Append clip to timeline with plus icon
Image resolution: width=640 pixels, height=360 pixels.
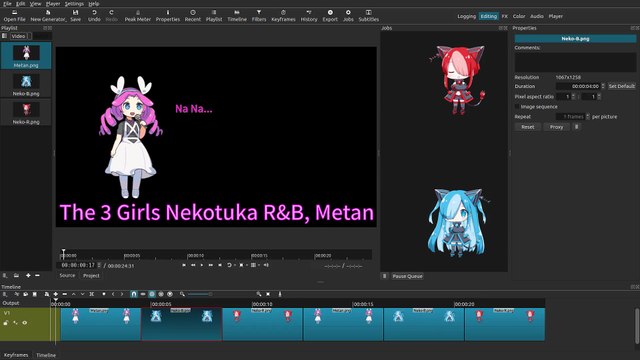click(56, 294)
